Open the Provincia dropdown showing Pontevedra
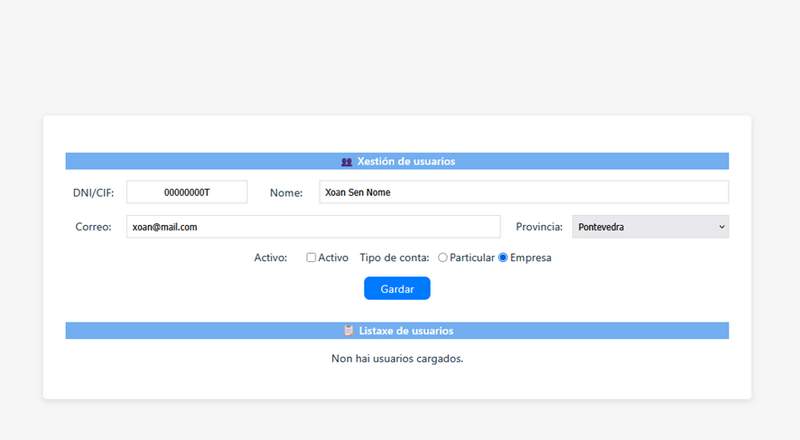 651,227
